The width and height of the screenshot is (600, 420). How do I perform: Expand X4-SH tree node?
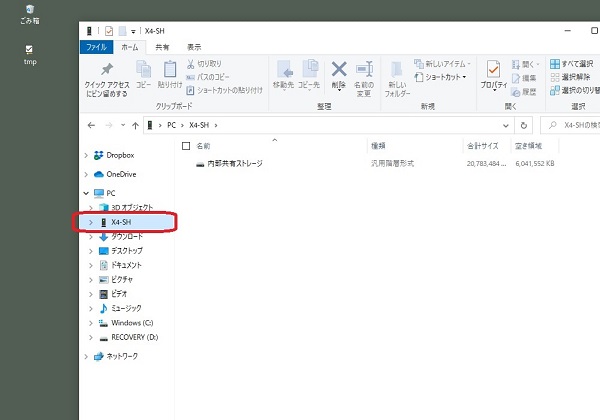tap(91, 222)
